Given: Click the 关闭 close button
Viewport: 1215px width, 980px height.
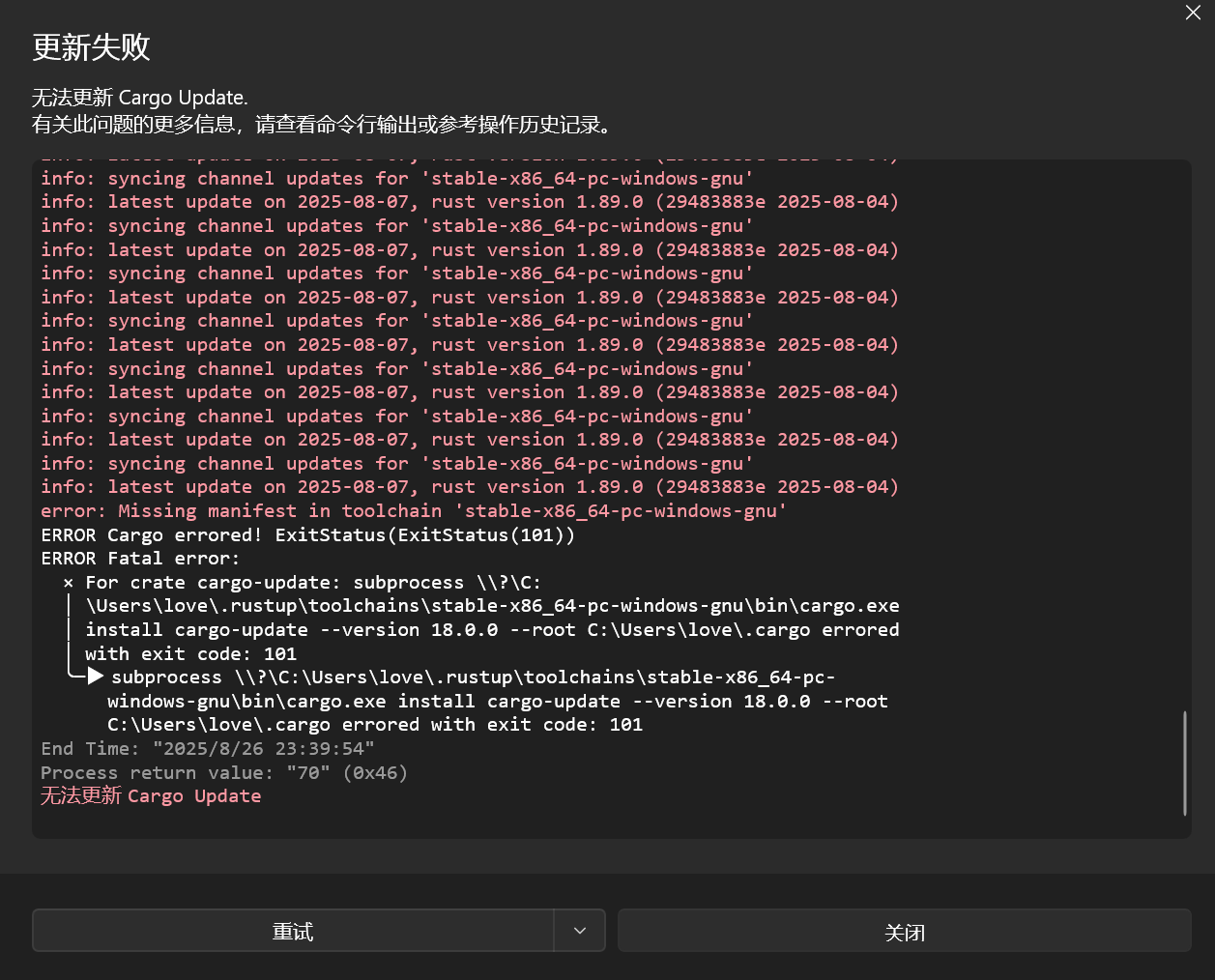Looking at the screenshot, I should point(905,931).
